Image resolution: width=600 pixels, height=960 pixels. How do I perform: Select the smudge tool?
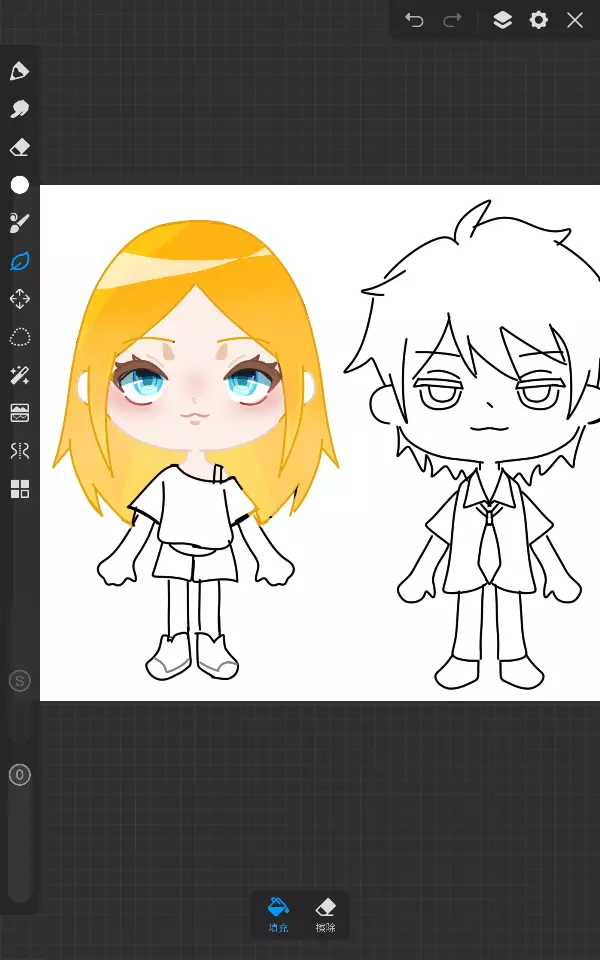20,109
